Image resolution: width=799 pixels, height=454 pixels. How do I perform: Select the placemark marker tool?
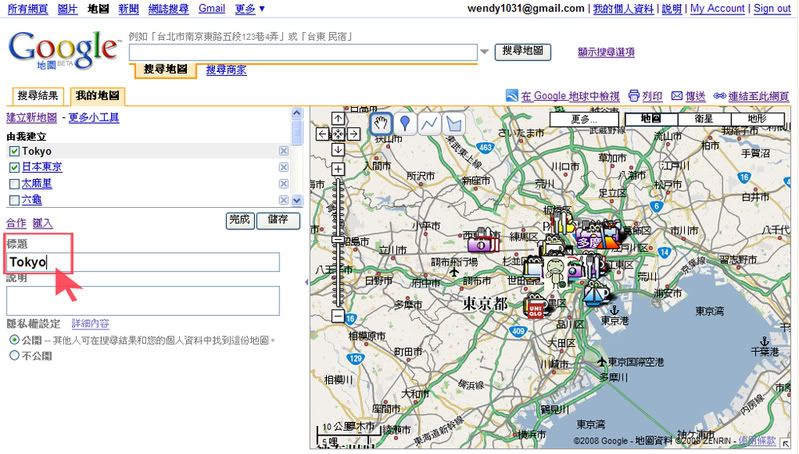405,123
